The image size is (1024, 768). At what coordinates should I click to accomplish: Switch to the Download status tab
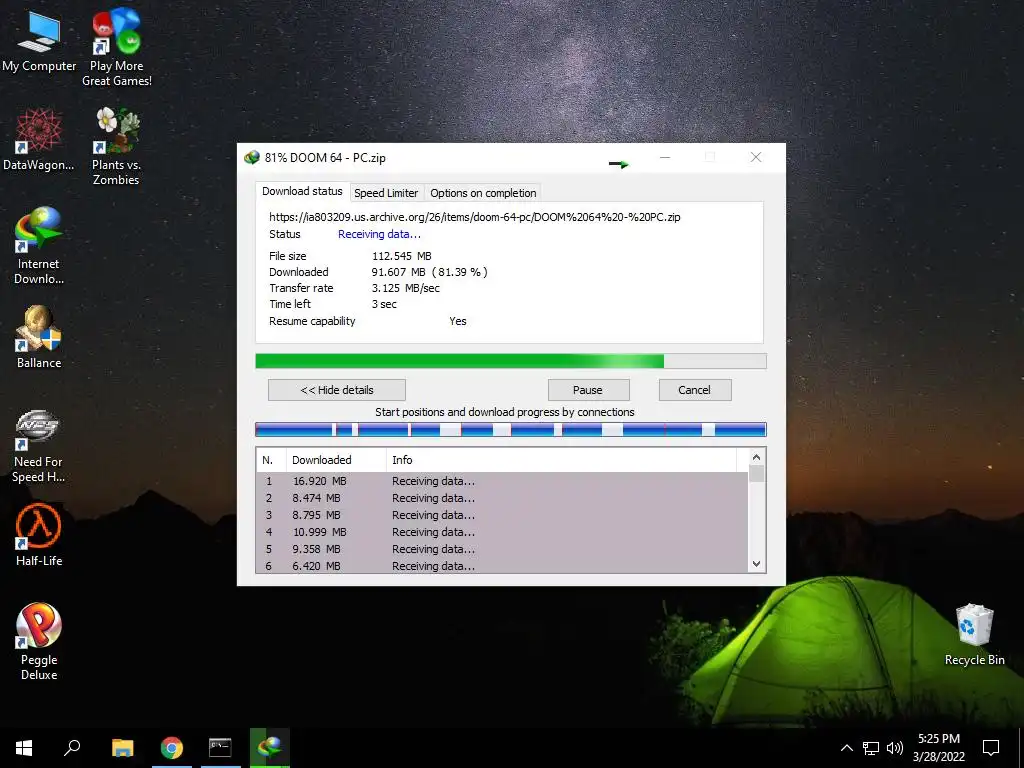click(x=302, y=191)
